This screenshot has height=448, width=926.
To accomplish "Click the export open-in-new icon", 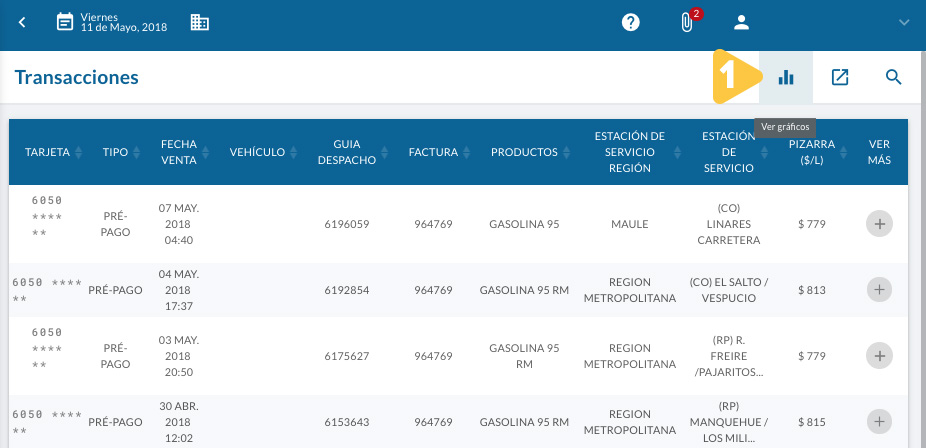I will point(840,77).
